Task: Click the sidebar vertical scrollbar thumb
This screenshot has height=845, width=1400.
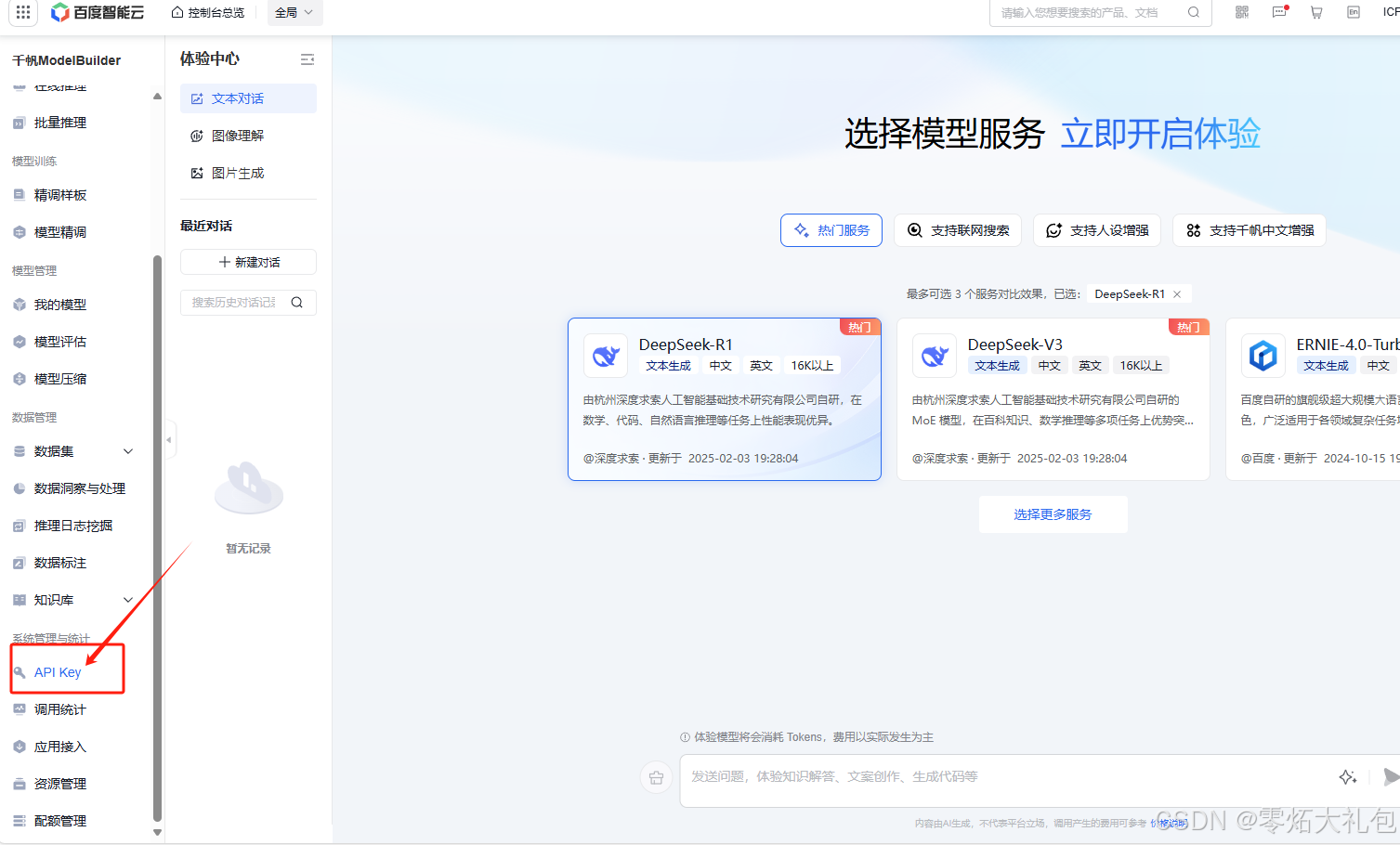Action: click(x=157, y=539)
